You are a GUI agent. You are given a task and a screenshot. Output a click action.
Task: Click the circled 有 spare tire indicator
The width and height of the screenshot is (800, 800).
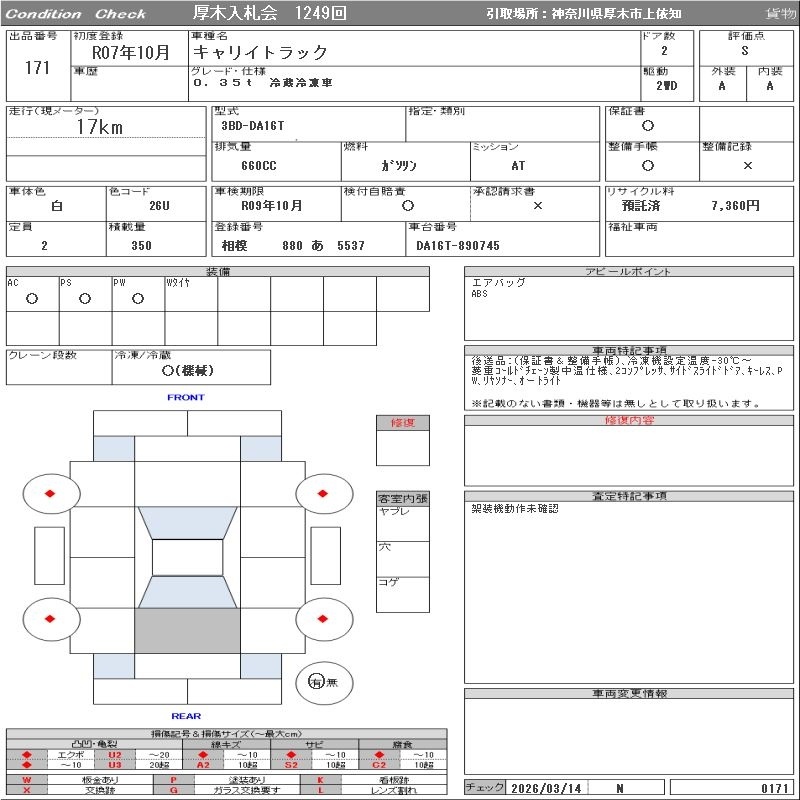[316, 682]
